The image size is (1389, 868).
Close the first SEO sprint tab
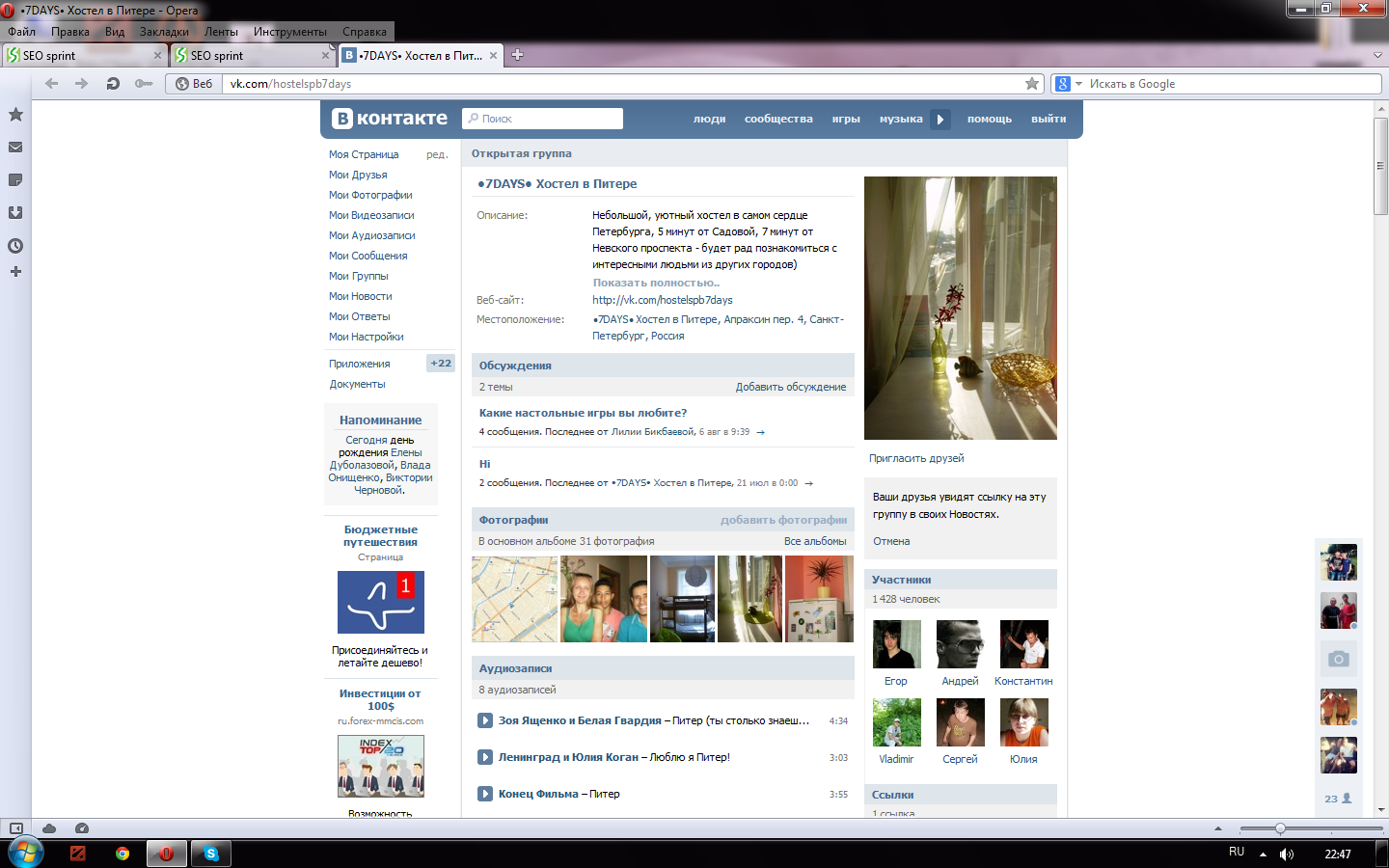coord(157,56)
